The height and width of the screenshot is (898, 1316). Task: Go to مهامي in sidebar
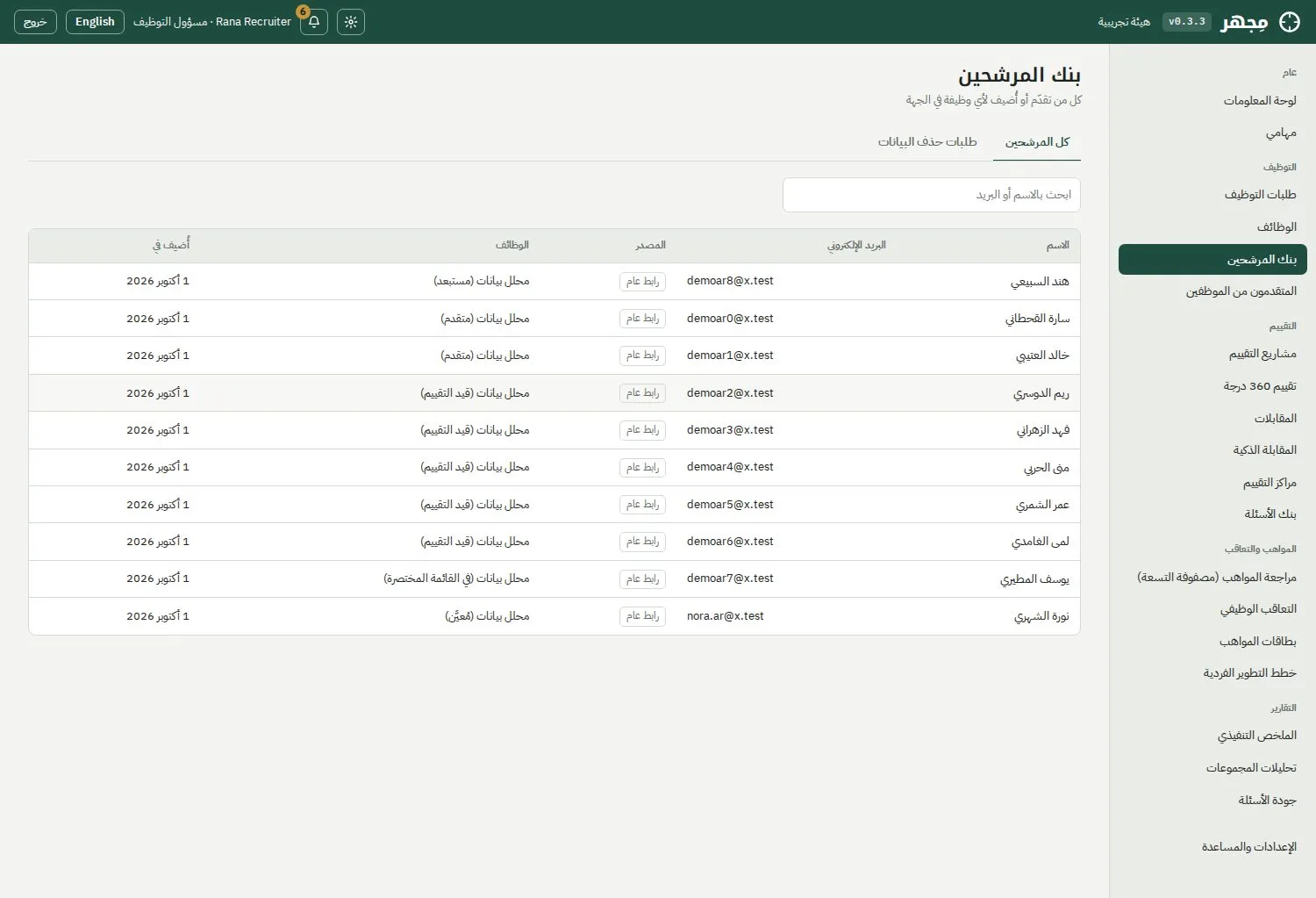click(1212, 133)
